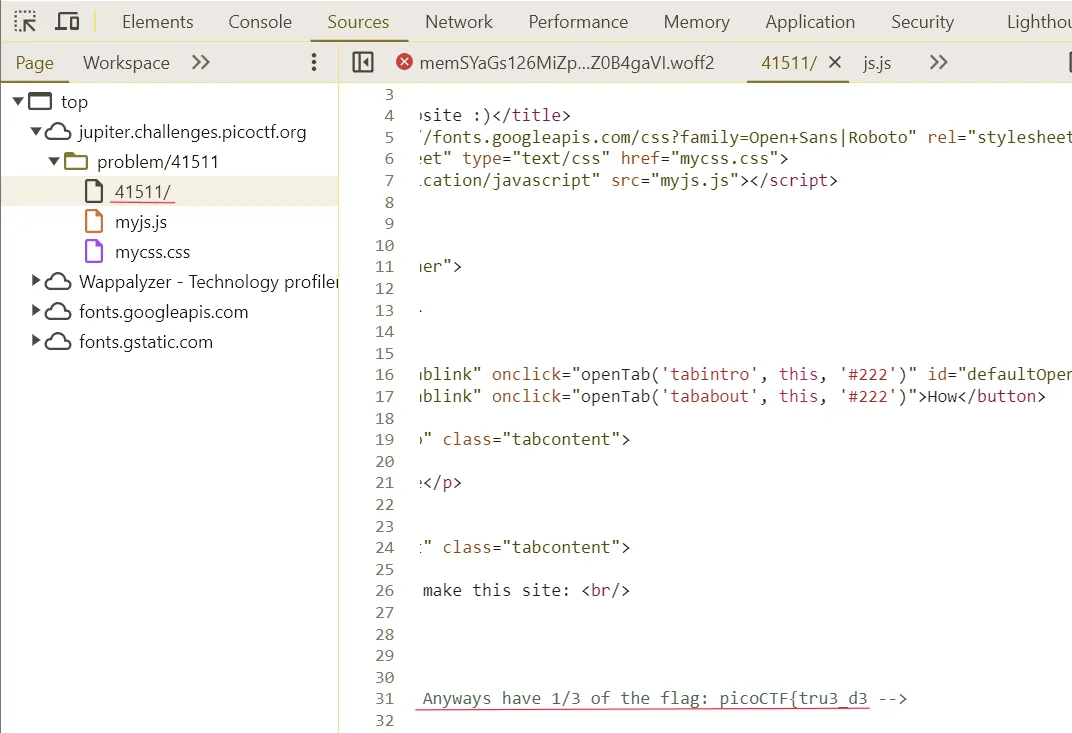Image resolution: width=1072 pixels, height=733 pixels.
Task: Click the purple file icon for mycss.css
Action: tap(94, 252)
